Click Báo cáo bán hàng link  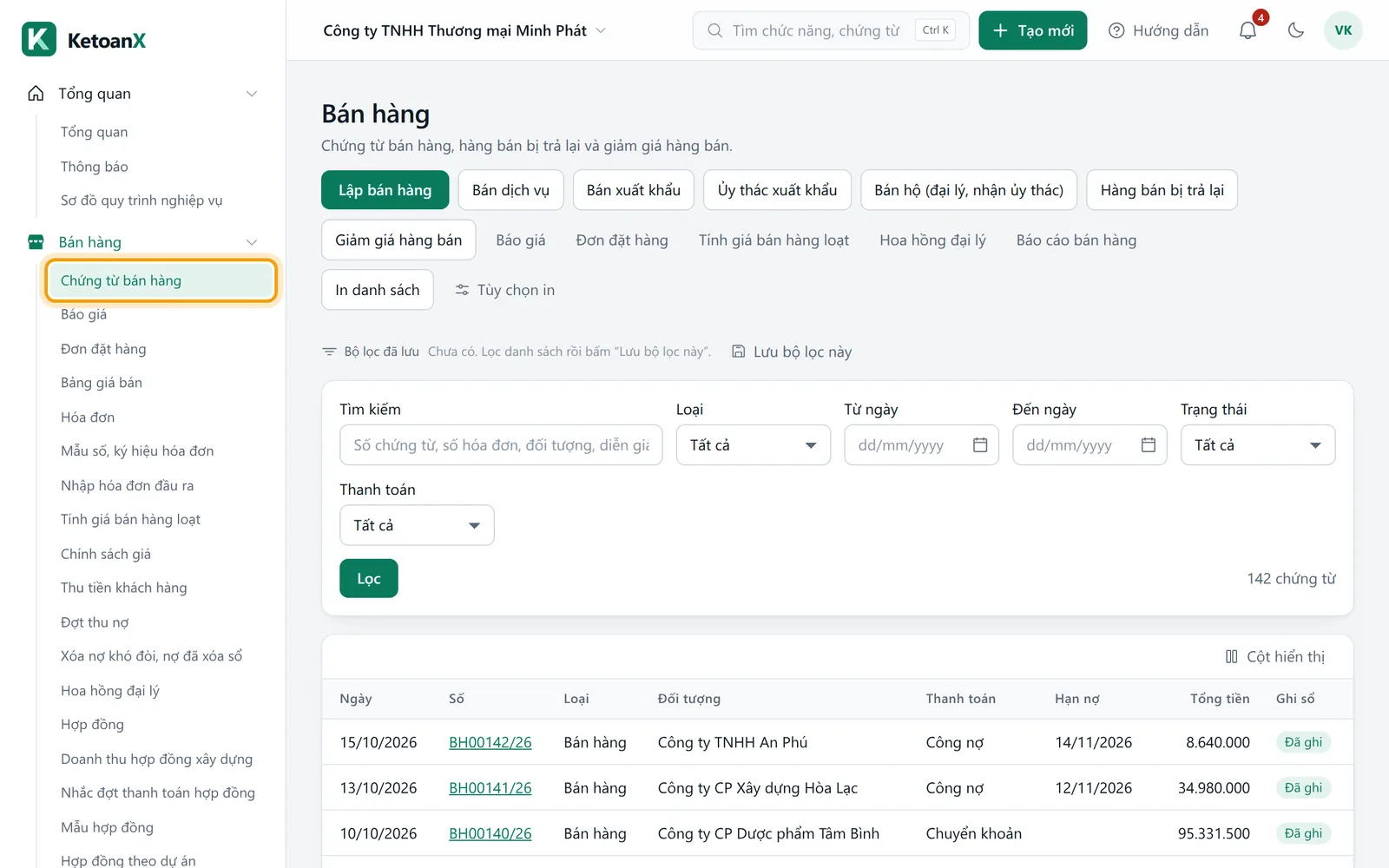point(1076,240)
